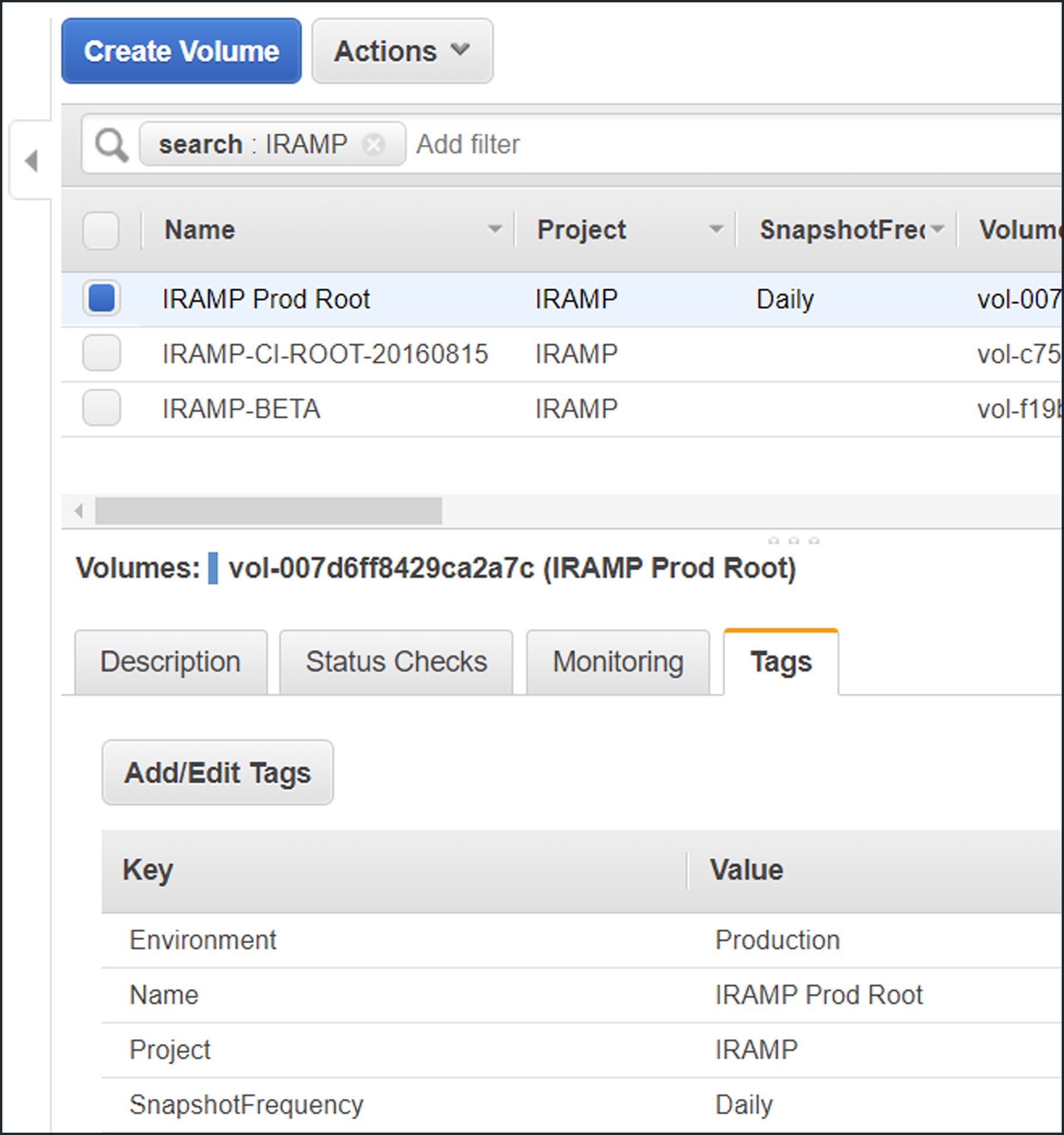The width and height of the screenshot is (1064, 1135).
Task: Collapse the left navigation panel arrow
Action: [32, 161]
